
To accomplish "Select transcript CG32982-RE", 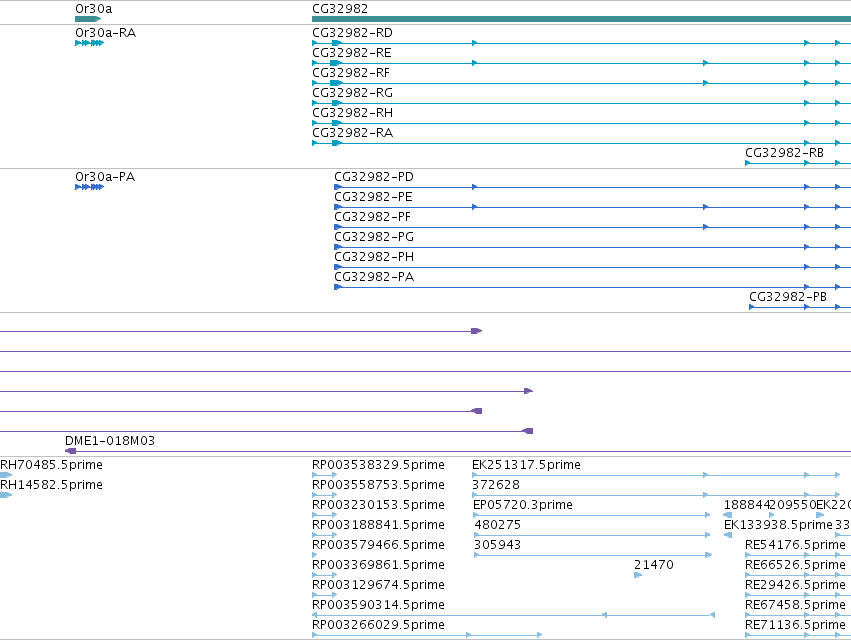I will pyautogui.click(x=352, y=53).
